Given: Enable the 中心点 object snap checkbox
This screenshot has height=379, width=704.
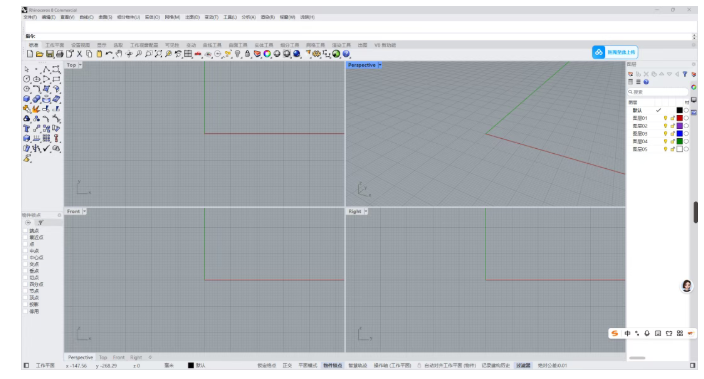Looking at the screenshot, I should (26, 258).
